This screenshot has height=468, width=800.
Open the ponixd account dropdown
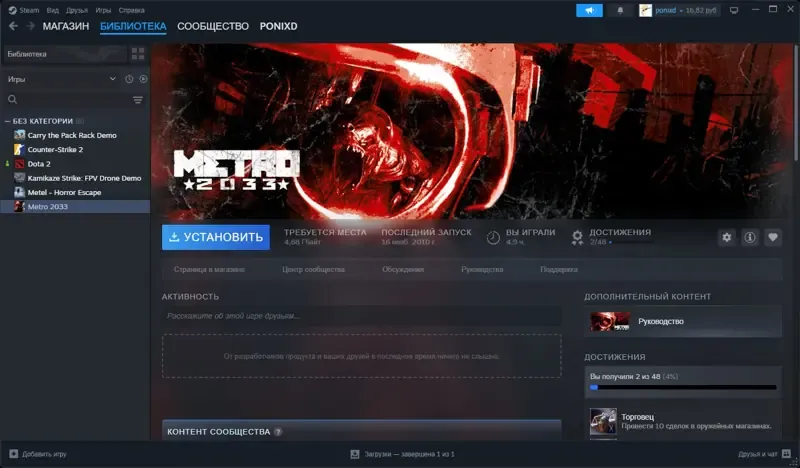tap(681, 10)
